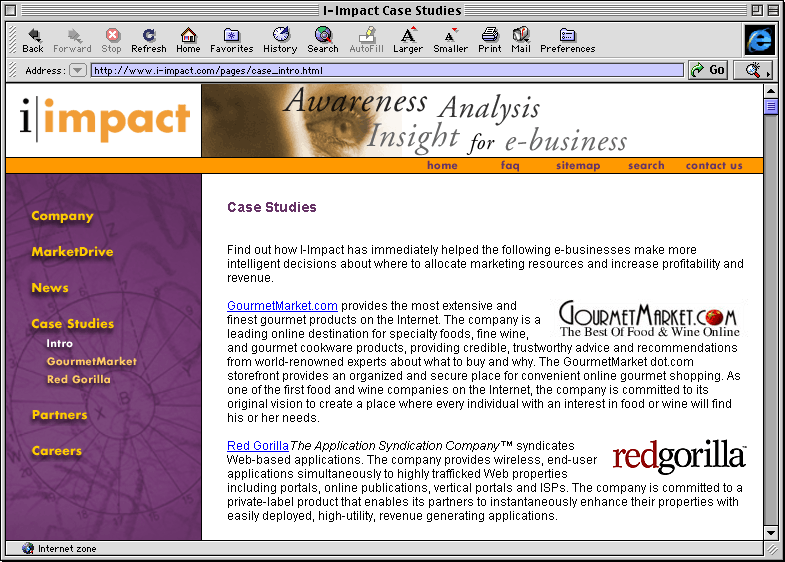Open the Red Gorilla sidebar sub-item

[79, 379]
